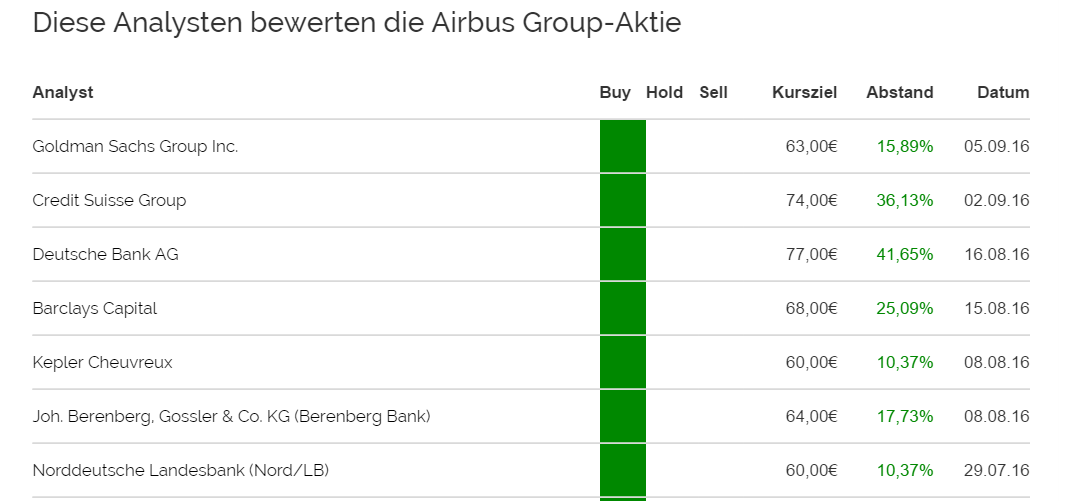Select Deutsche Bank AG analyst name
1074x501 pixels.
click(x=105, y=255)
